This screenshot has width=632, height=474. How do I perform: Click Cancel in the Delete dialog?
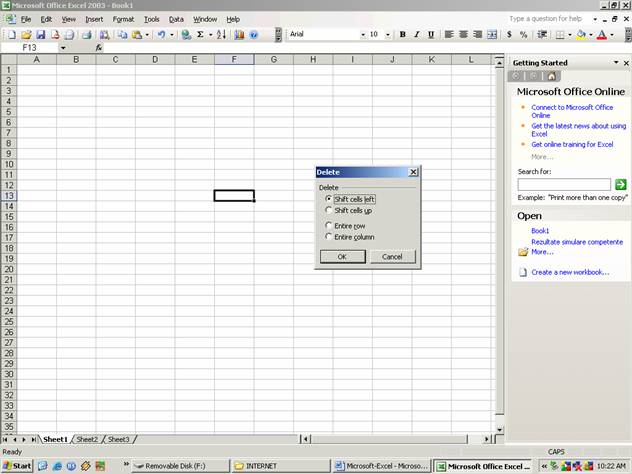[392, 257]
